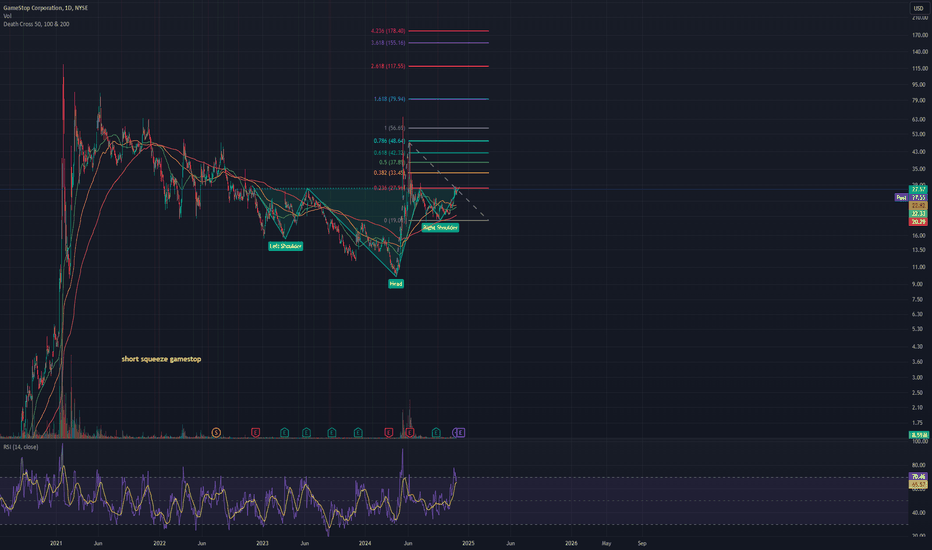Image resolution: width=932 pixels, height=550 pixels.
Task: Click the 140.00 price scale label
Action: 920,52
